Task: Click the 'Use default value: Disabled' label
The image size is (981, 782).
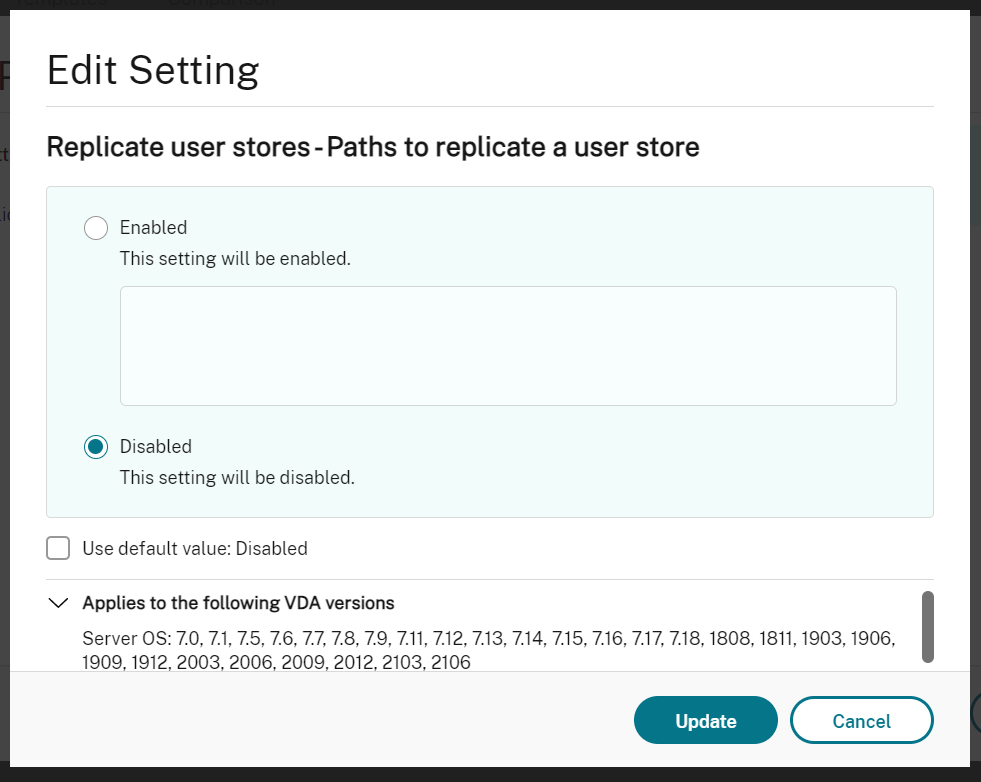Action: (x=194, y=548)
